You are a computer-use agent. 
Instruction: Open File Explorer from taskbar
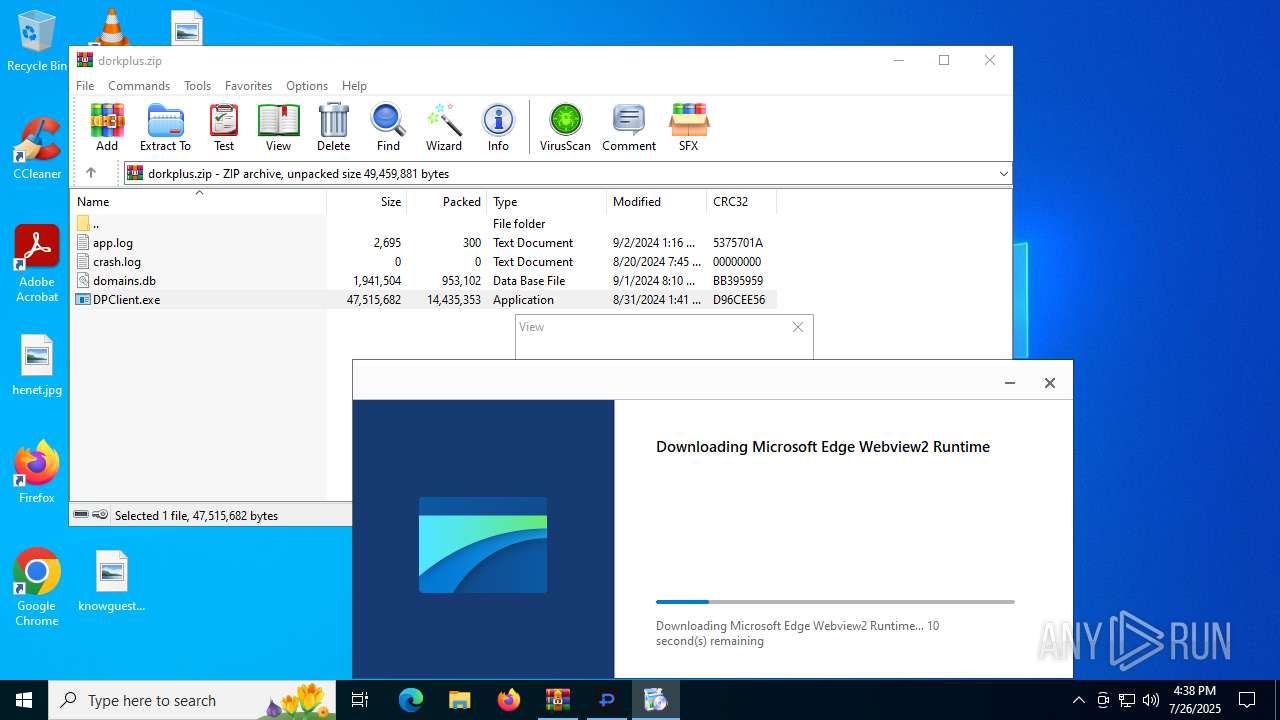click(x=460, y=700)
